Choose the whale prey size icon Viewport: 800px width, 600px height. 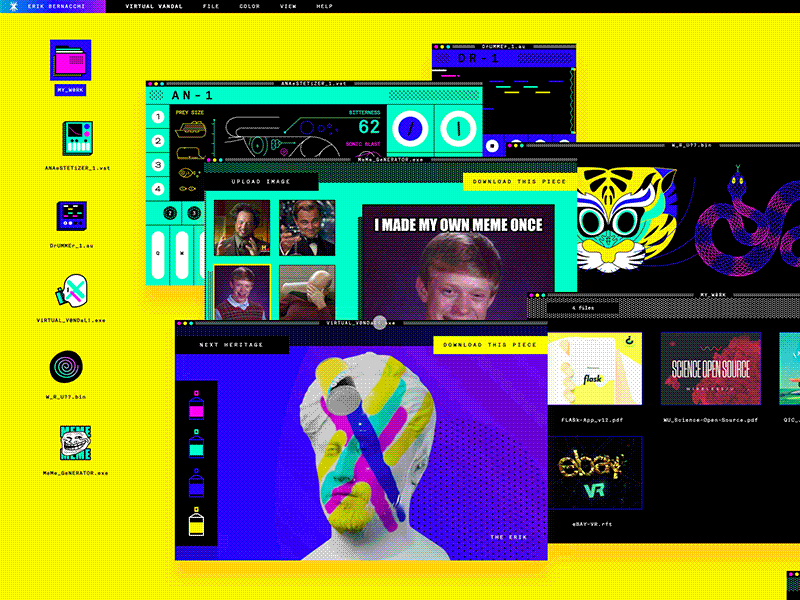tap(190, 153)
